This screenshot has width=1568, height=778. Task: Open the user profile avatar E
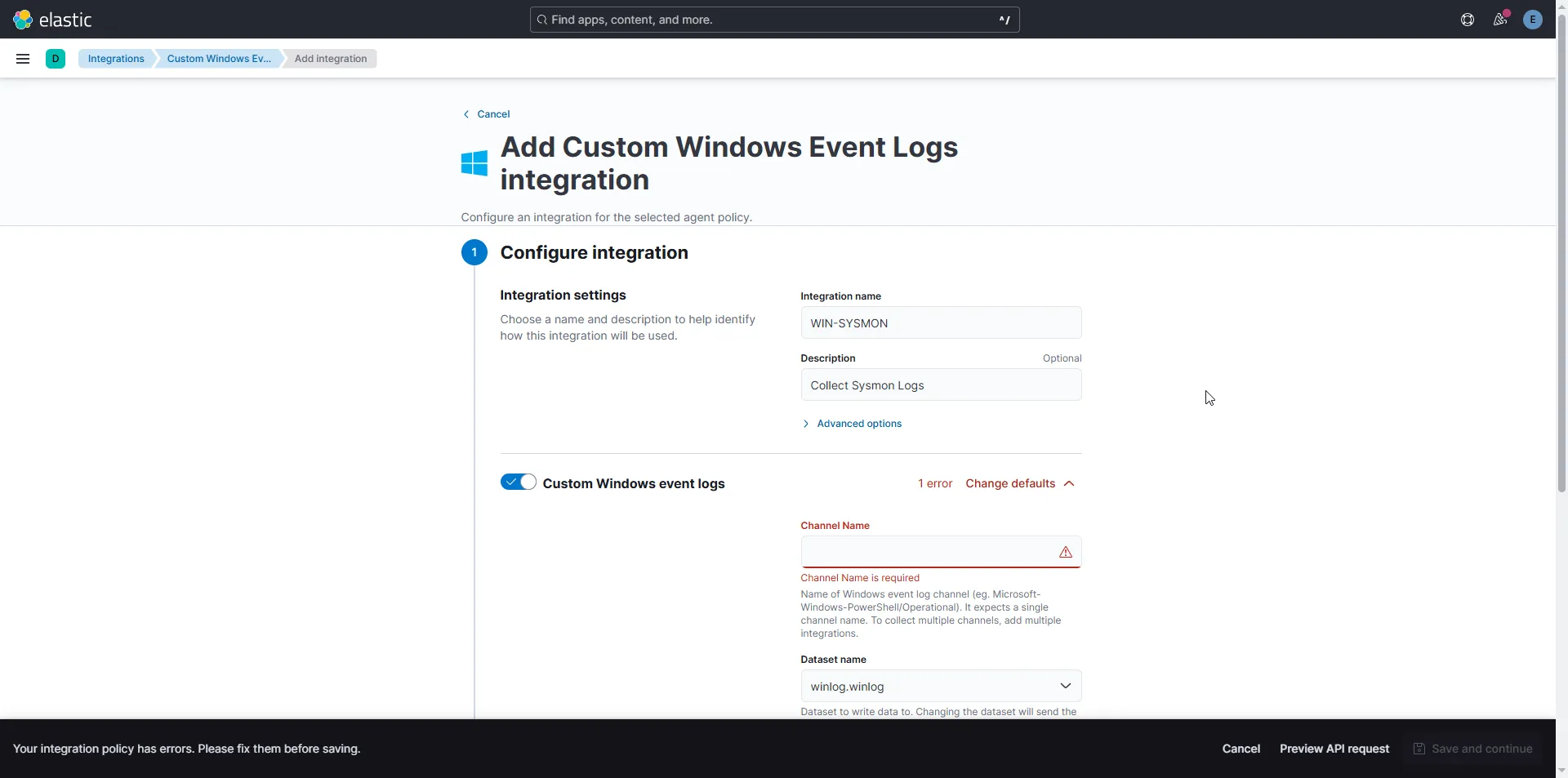coord(1532,20)
